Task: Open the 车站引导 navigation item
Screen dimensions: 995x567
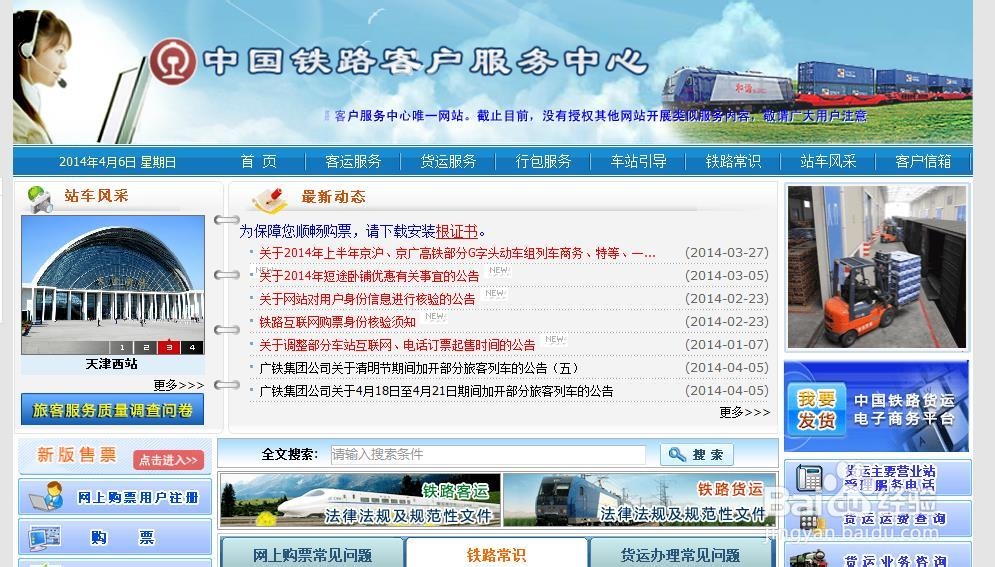Action: pyautogui.click(x=638, y=162)
